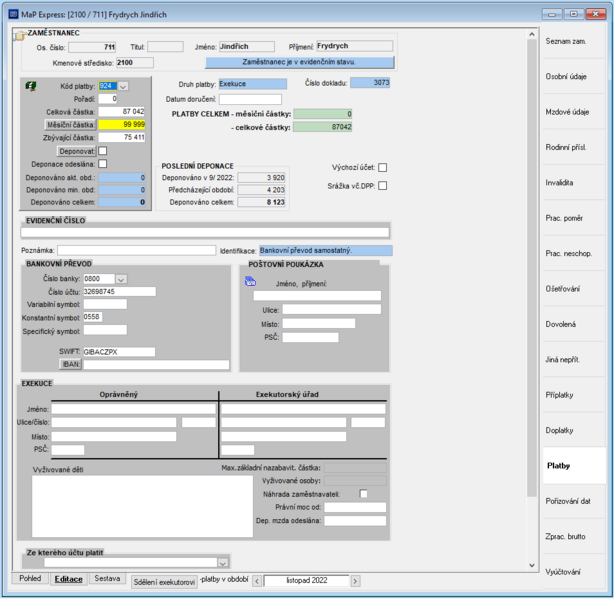Click the postal voucher icon in Poštovní poukázka
This screenshot has height=599, width=614.
coord(250,281)
